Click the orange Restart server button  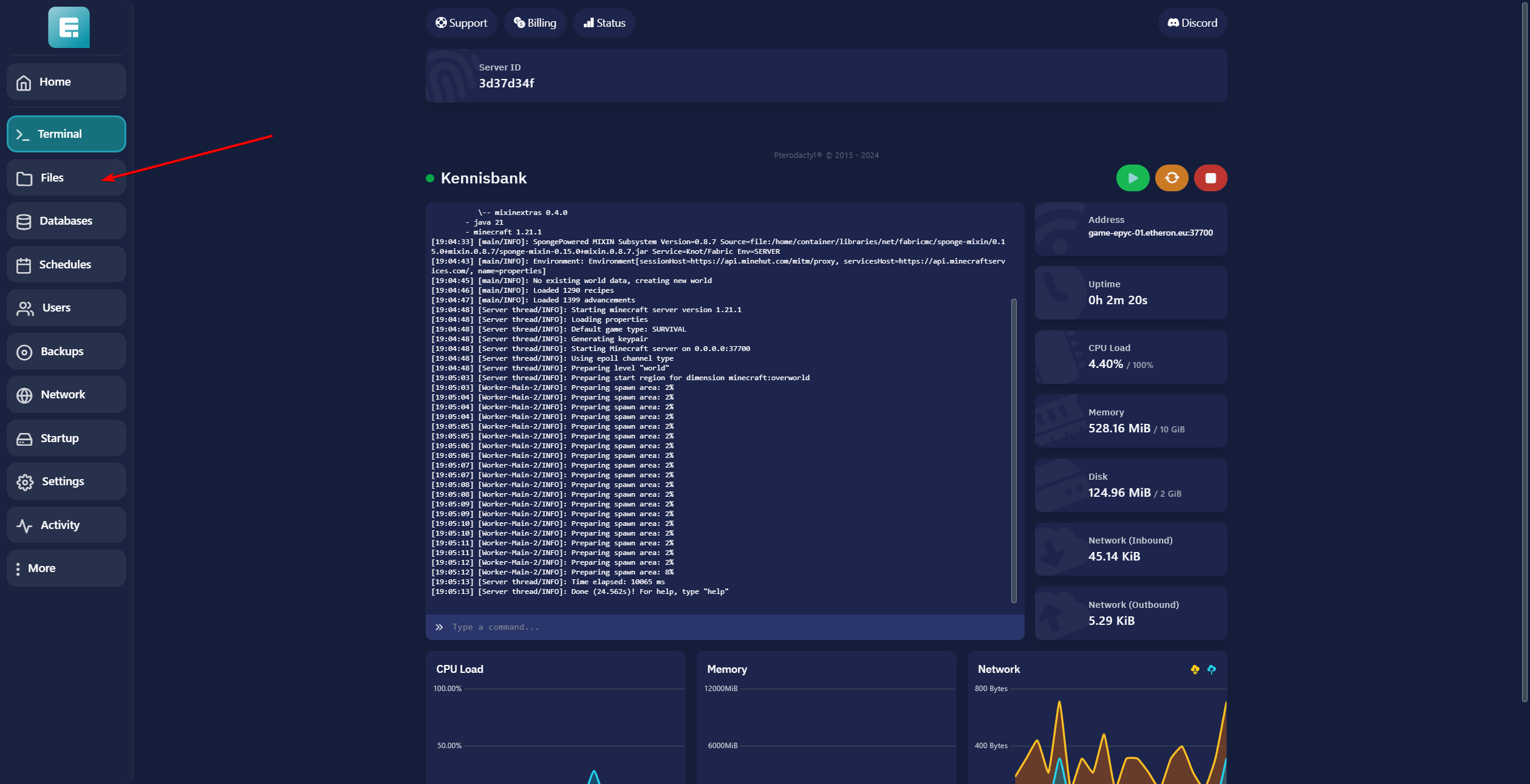click(1171, 178)
